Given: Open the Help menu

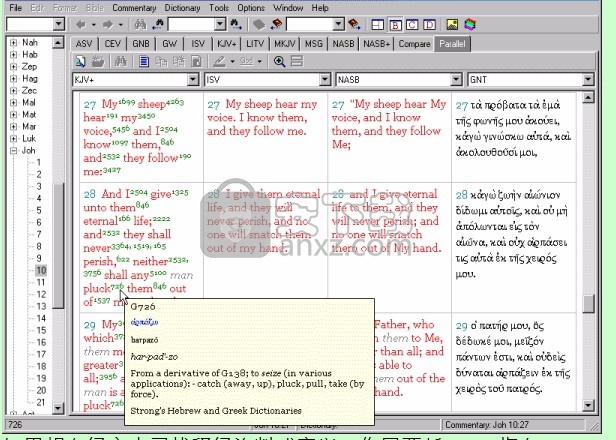Looking at the screenshot, I should [320, 7].
